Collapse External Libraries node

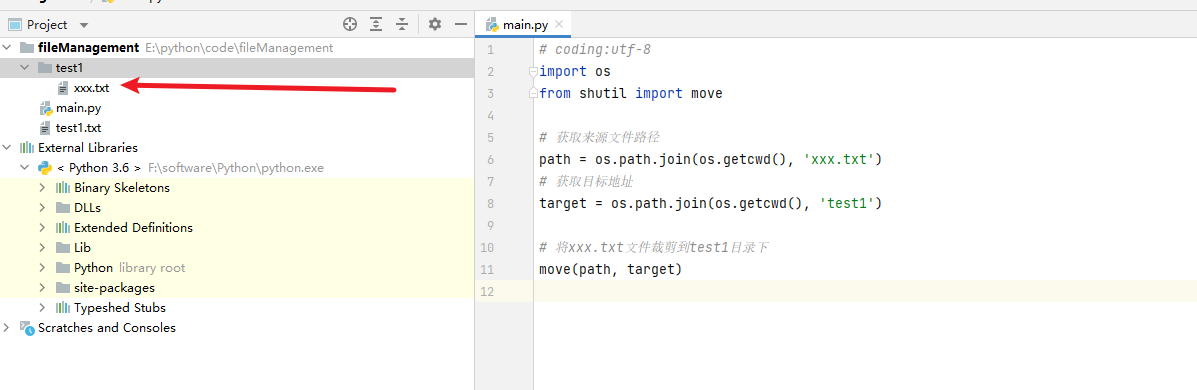pos(8,147)
